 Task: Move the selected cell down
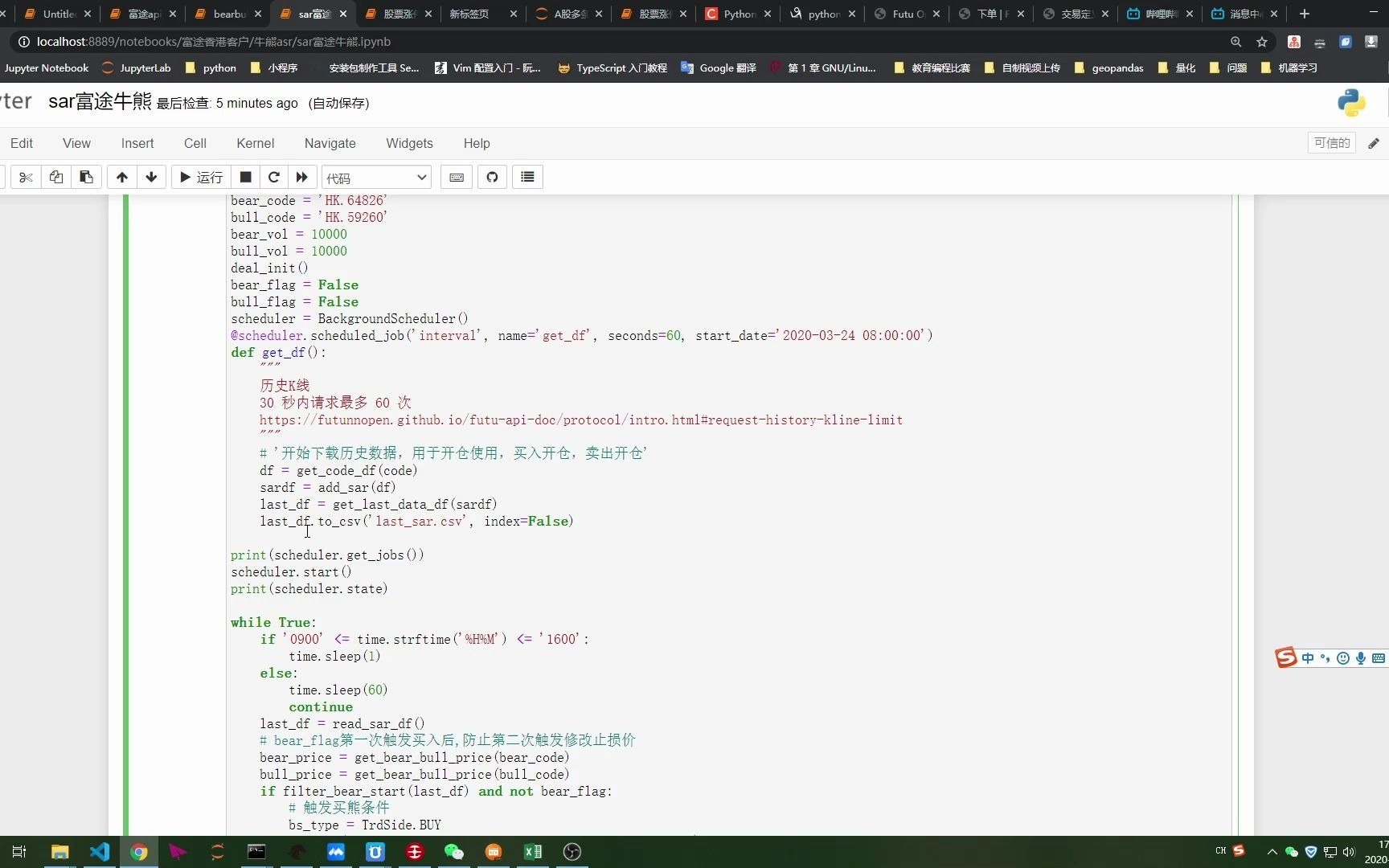151,177
